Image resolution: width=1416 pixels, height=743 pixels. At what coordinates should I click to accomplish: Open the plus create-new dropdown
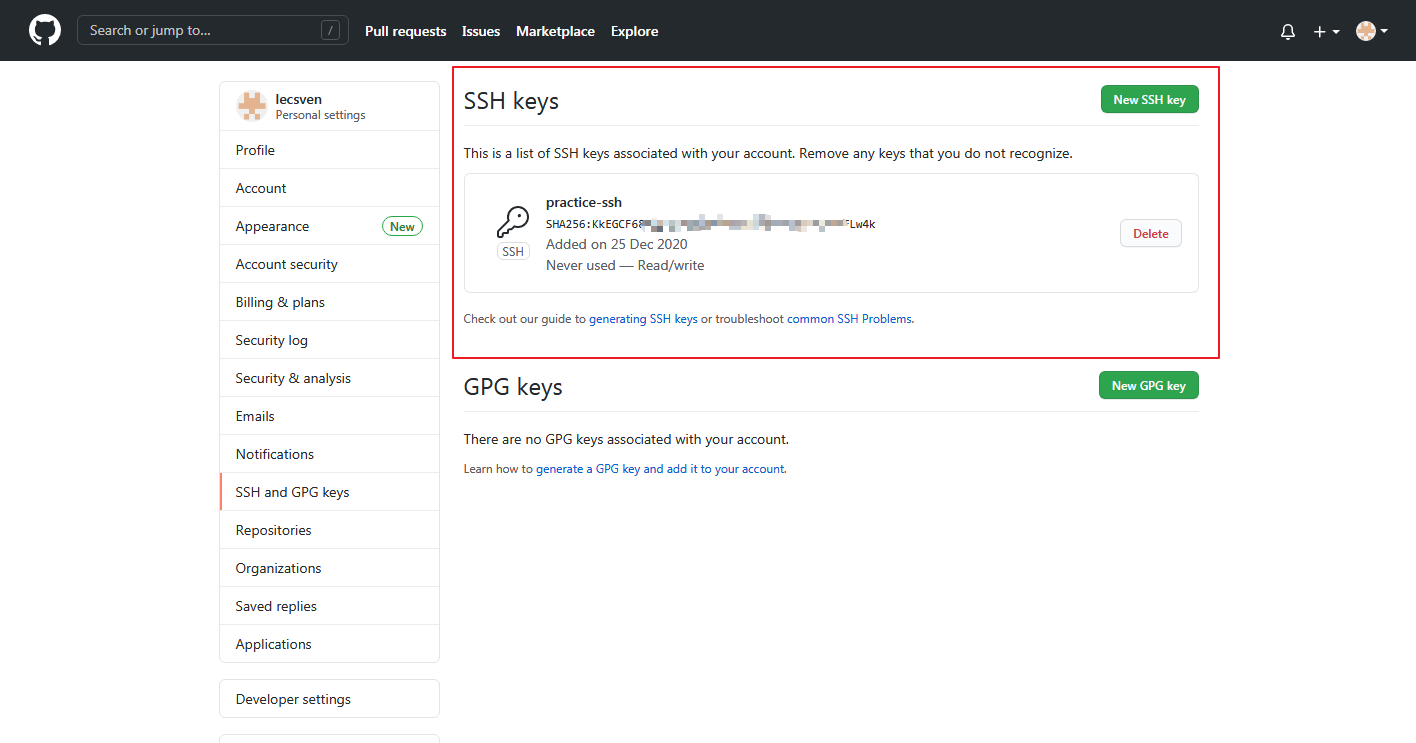coord(1326,32)
